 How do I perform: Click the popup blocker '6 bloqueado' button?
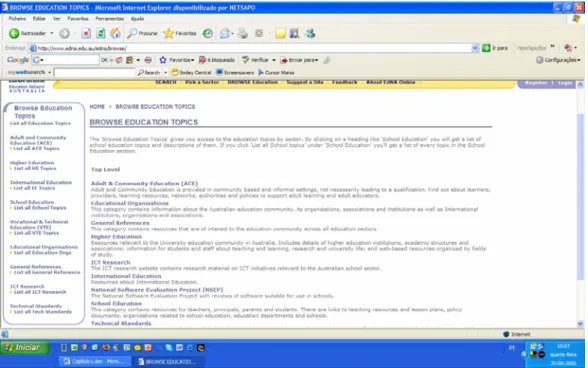click(x=217, y=60)
